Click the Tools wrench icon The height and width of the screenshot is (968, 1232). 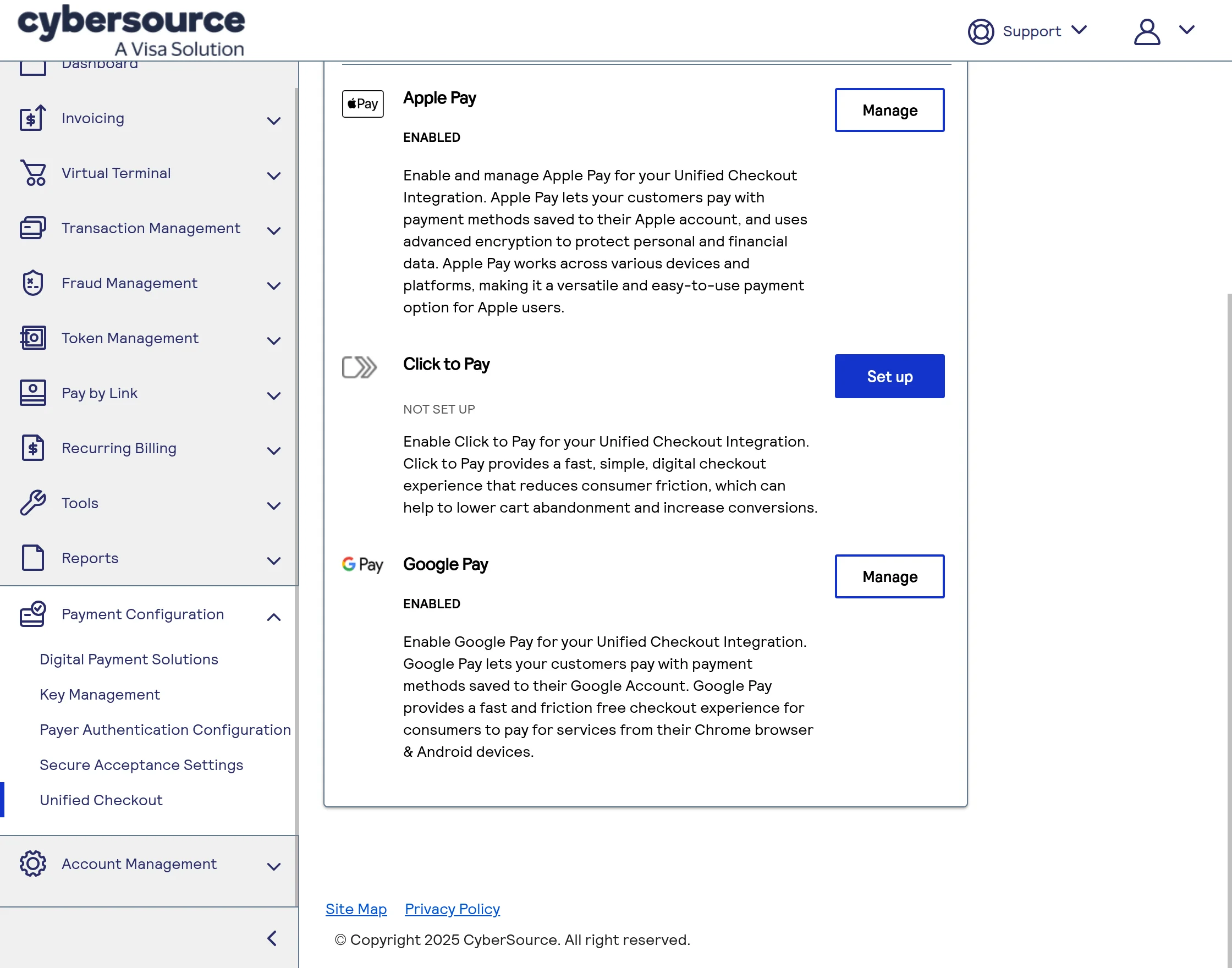pyautogui.click(x=33, y=503)
